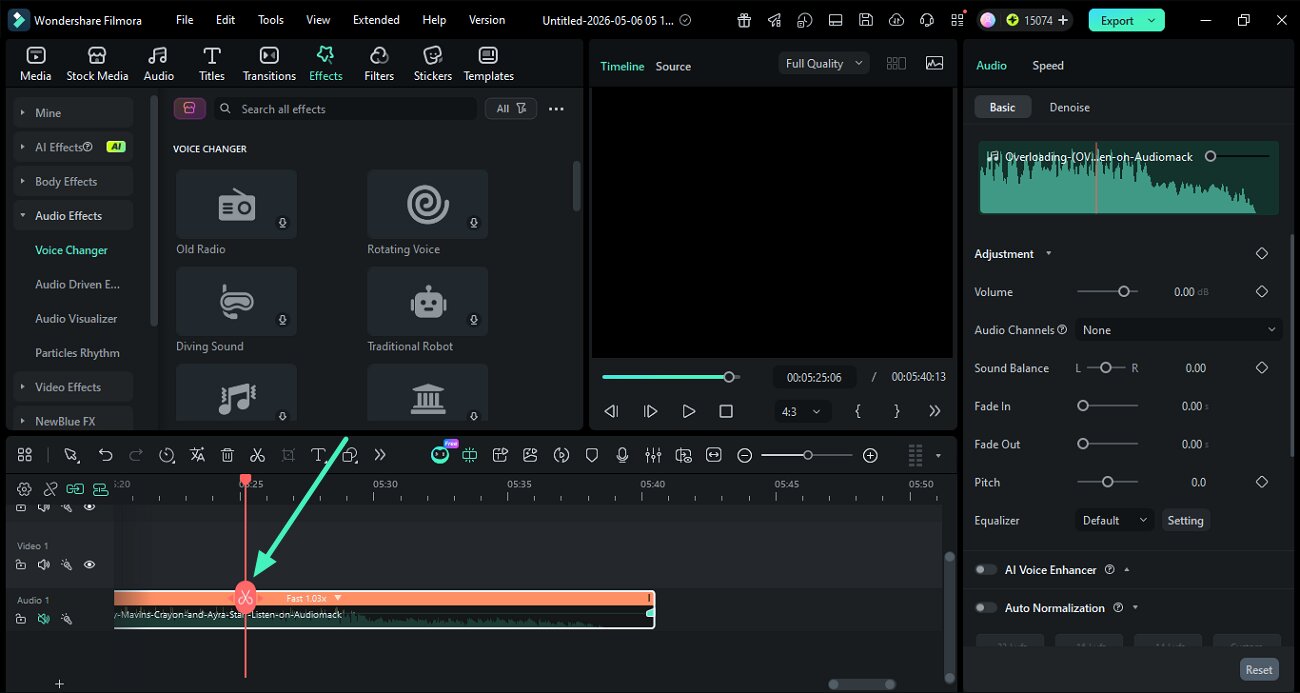Play the preview video
Image resolution: width=1300 pixels, height=693 pixels.
688,411
